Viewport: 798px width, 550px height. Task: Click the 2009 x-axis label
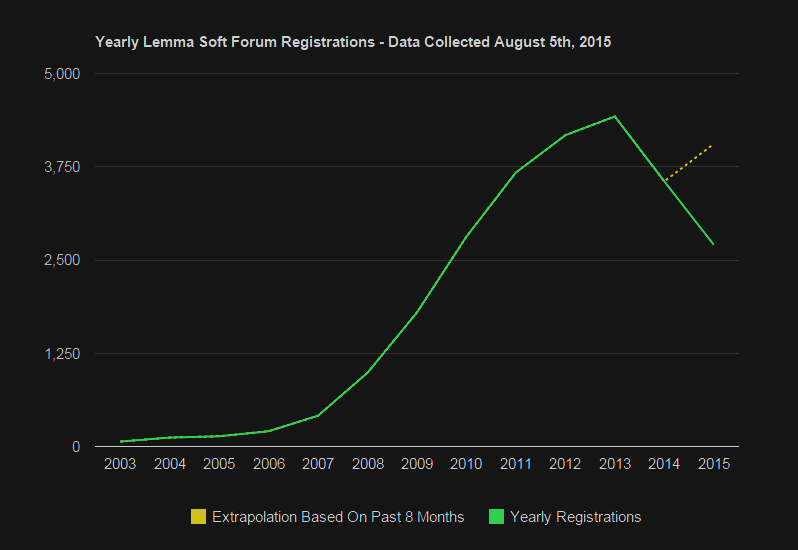[x=417, y=464]
